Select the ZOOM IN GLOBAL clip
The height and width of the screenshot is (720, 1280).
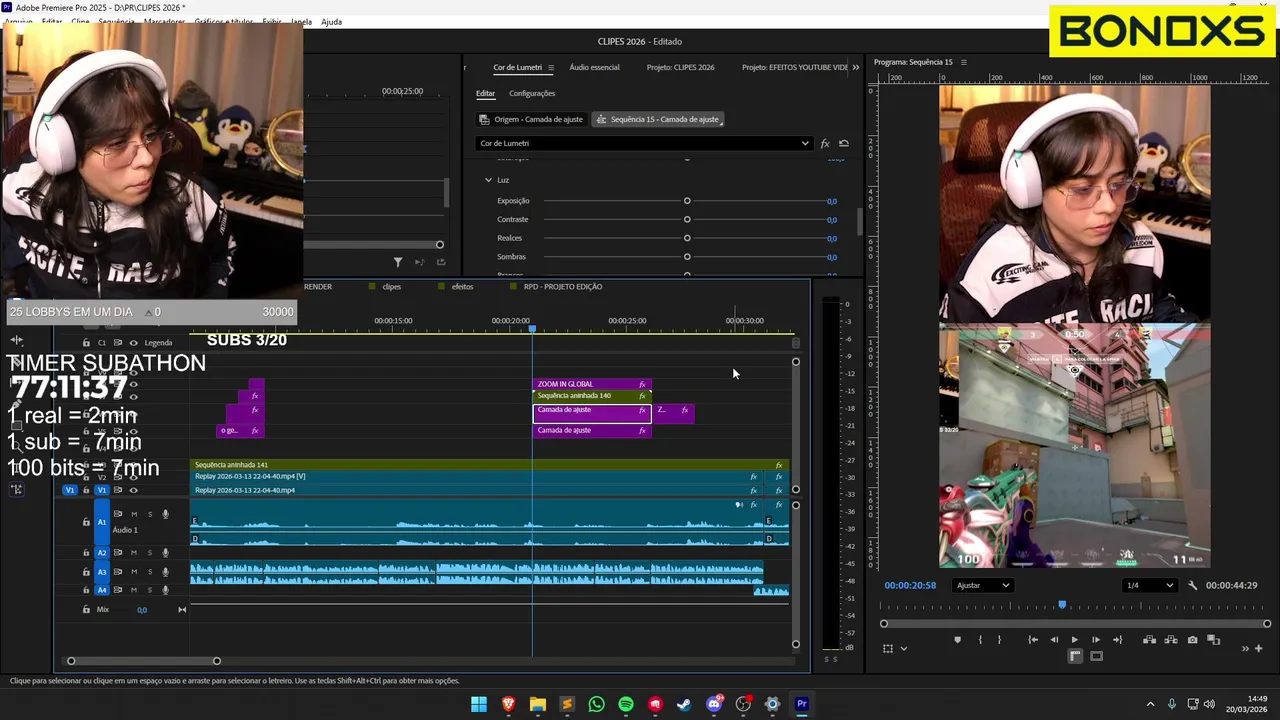[x=592, y=384]
